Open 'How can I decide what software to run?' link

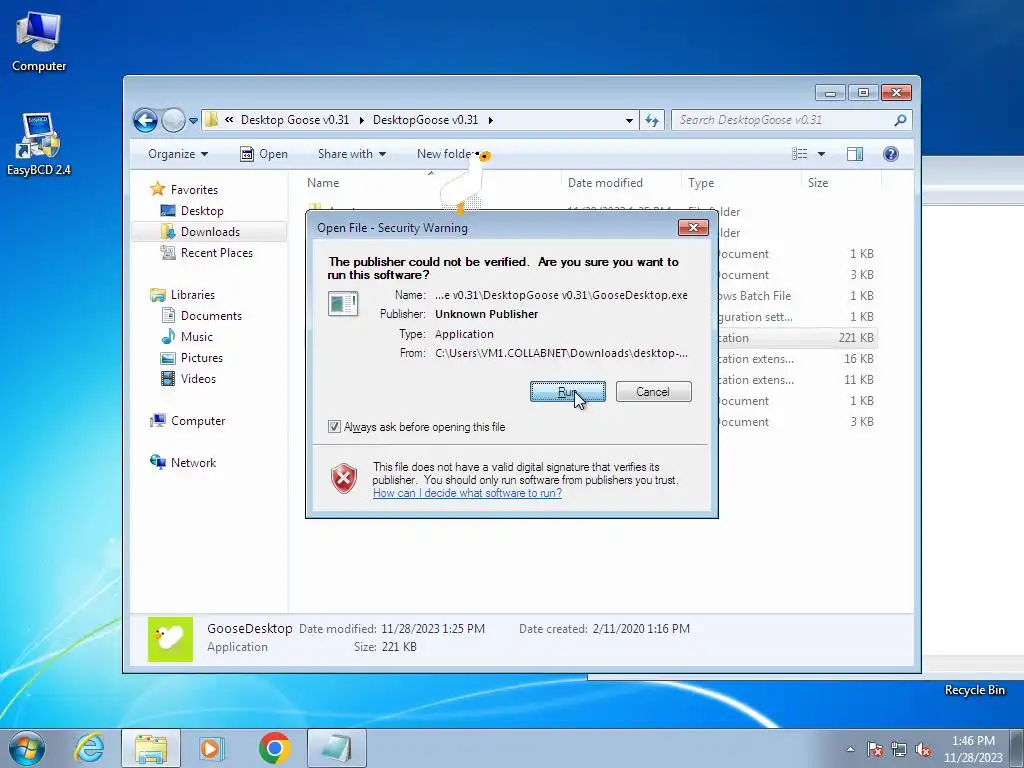click(x=467, y=493)
